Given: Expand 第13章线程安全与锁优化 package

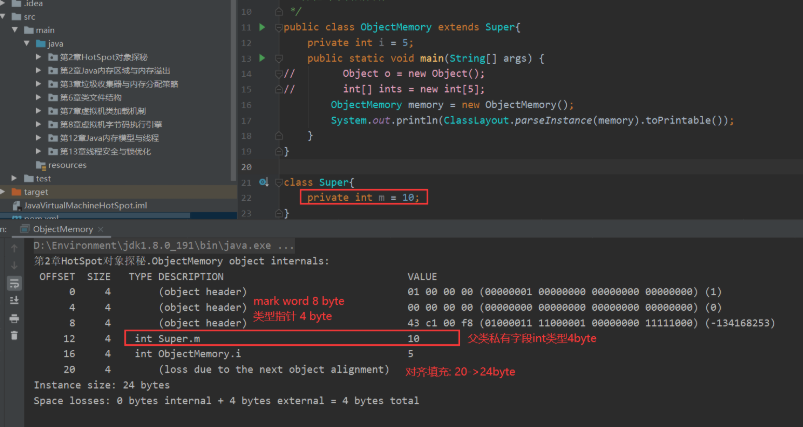Looking at the screenshot, I should point(38,152).
